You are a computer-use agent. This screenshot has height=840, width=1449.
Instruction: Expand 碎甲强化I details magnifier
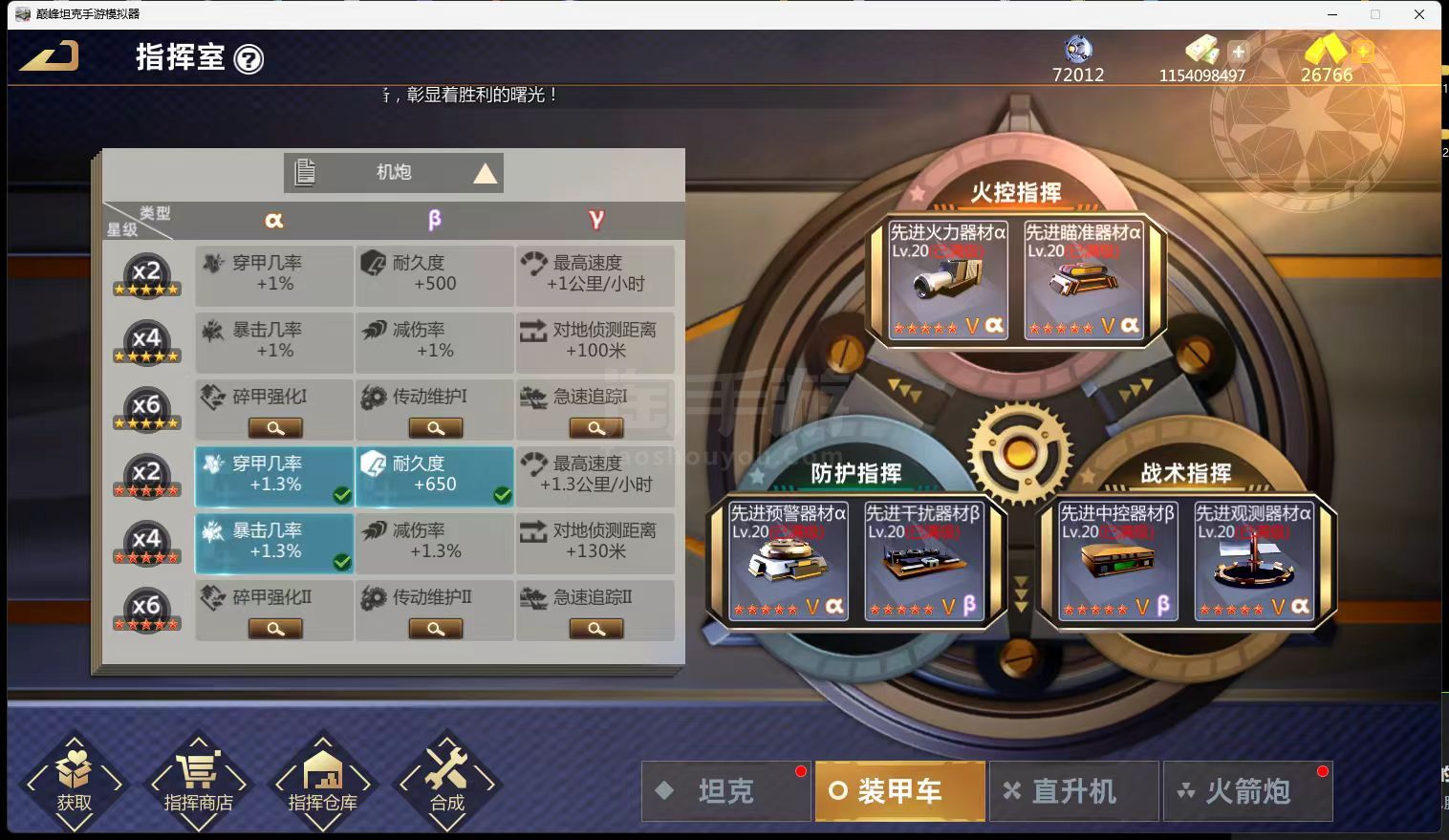(275, 428)
